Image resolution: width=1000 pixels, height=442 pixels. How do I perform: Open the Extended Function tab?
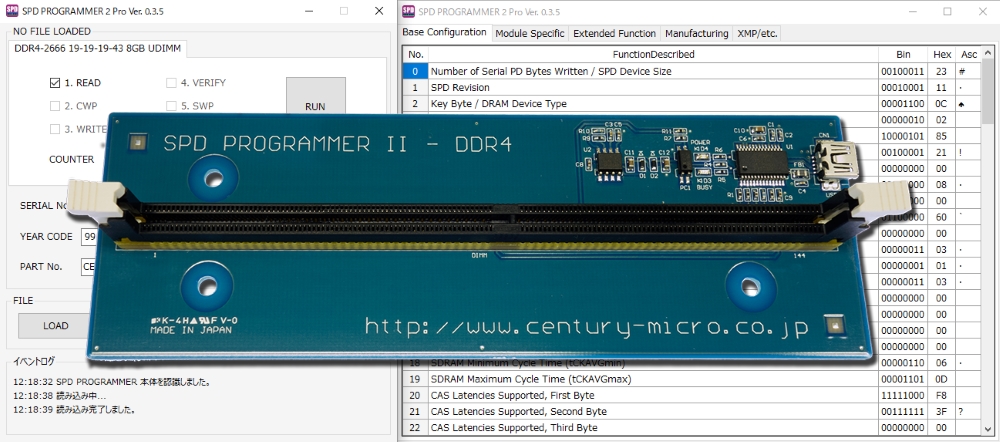pos(614,33)
